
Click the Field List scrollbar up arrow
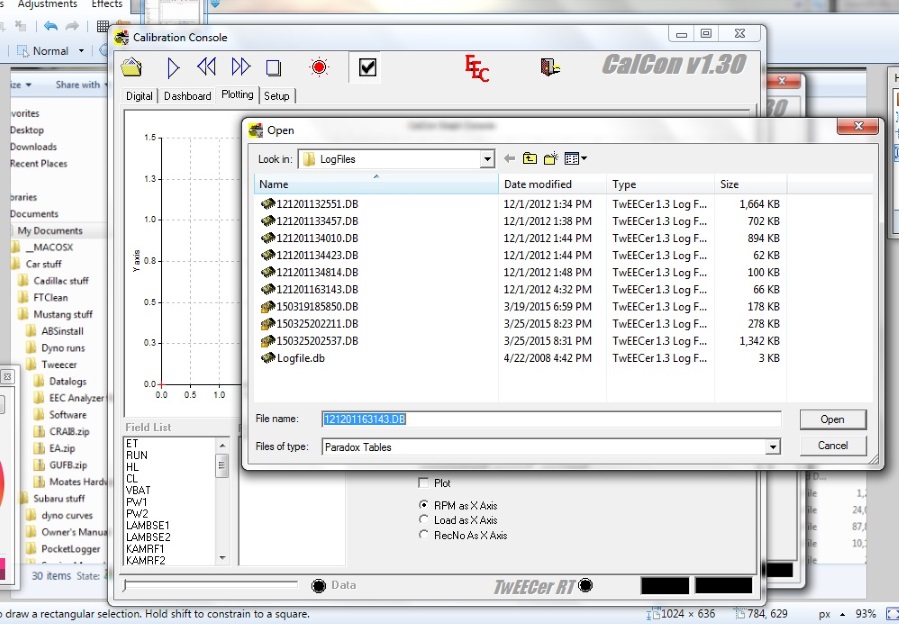(222, 445)
